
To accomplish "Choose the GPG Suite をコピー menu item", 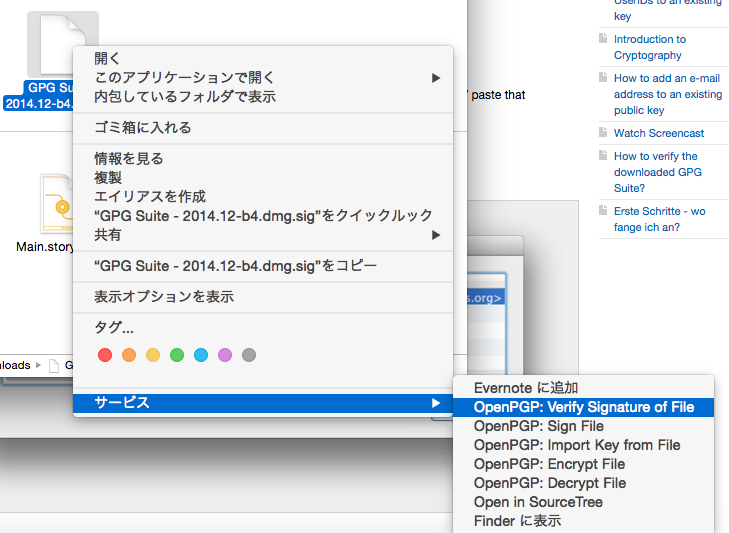I will (263, 266).
